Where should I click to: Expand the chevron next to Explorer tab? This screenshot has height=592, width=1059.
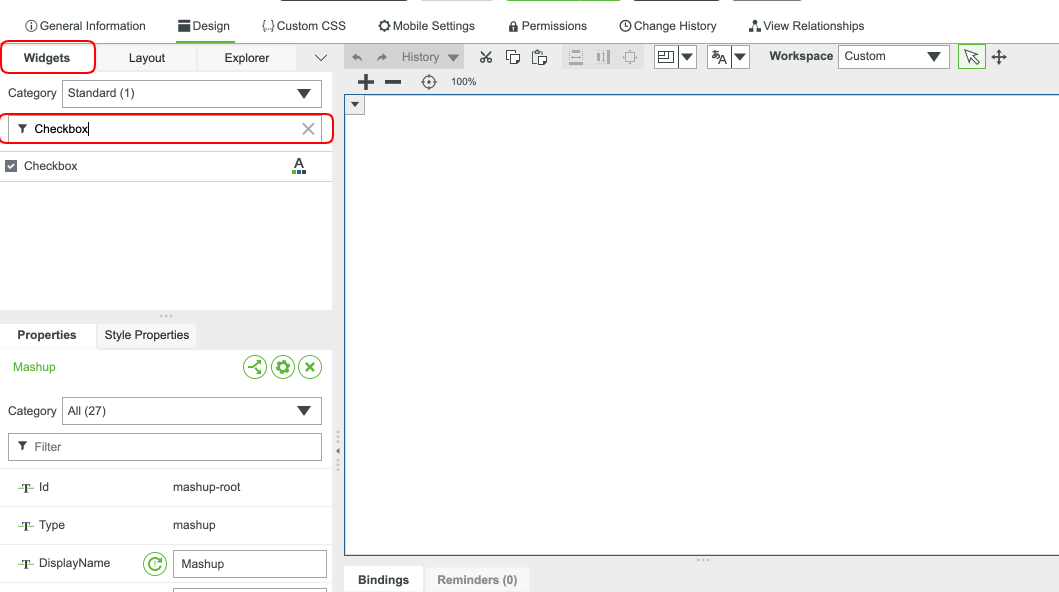[x=320, y=58]
